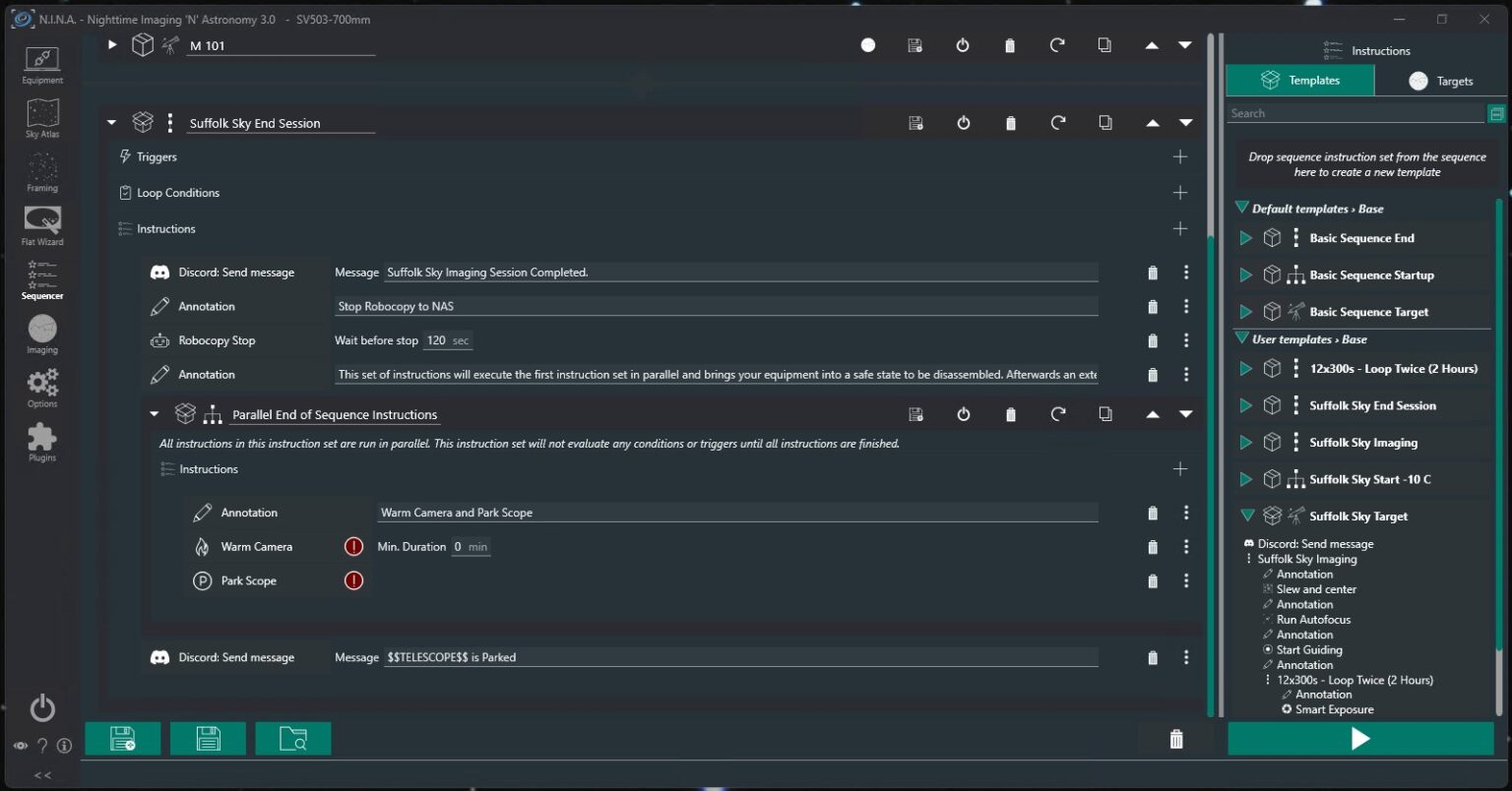Start the sequence with play button
Screen dimensions: 1512x791
click(1360, 739)
